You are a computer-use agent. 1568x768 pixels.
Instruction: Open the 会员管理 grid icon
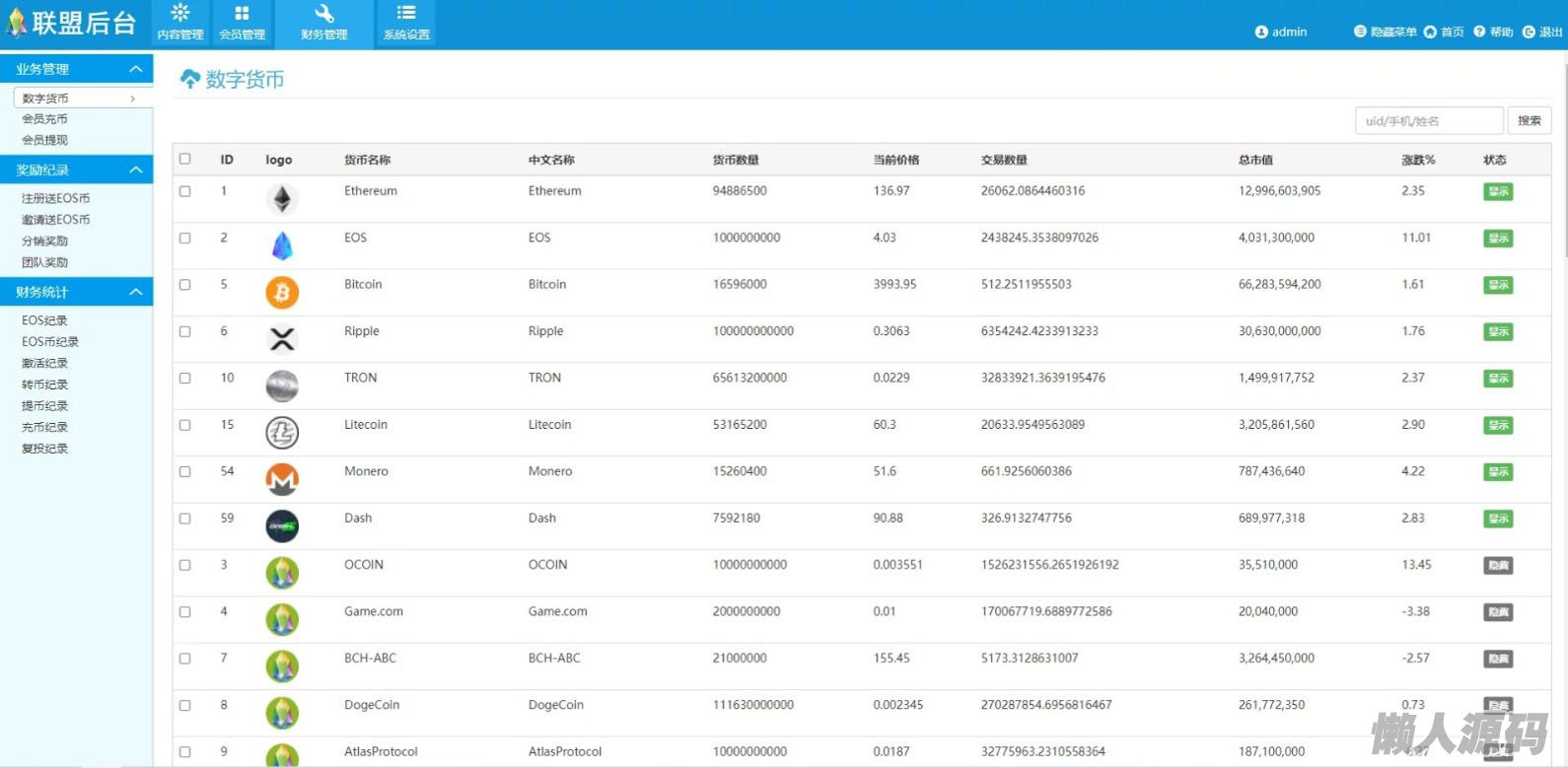pos(242,14)
